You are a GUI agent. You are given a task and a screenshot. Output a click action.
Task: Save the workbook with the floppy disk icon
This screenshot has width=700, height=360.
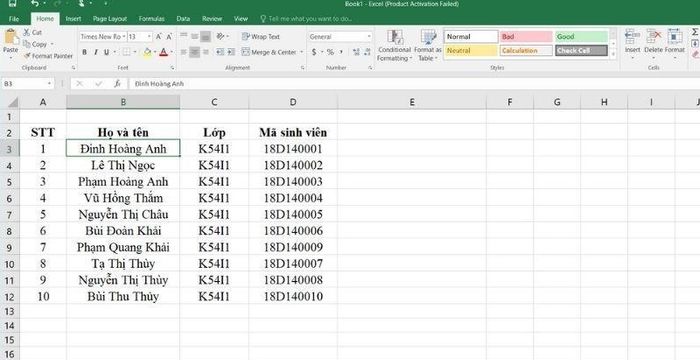(x=12, y=4)
